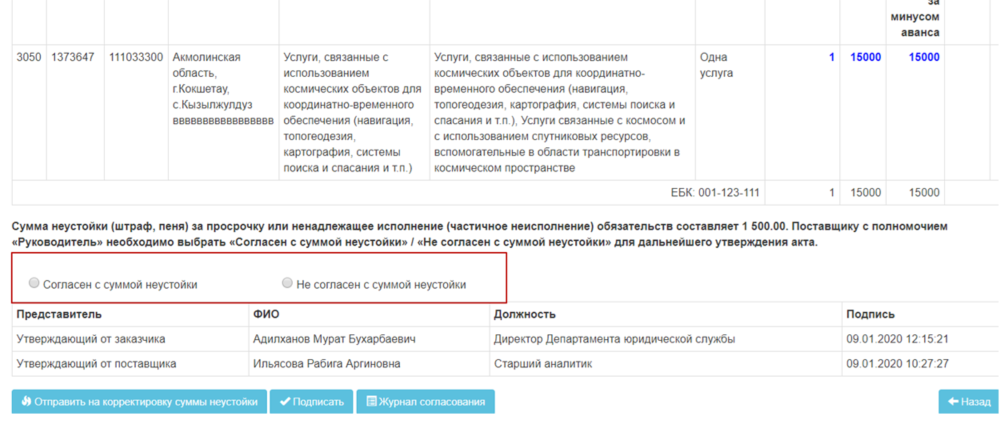Click the code 111033300 cell

tap(136, 58)
